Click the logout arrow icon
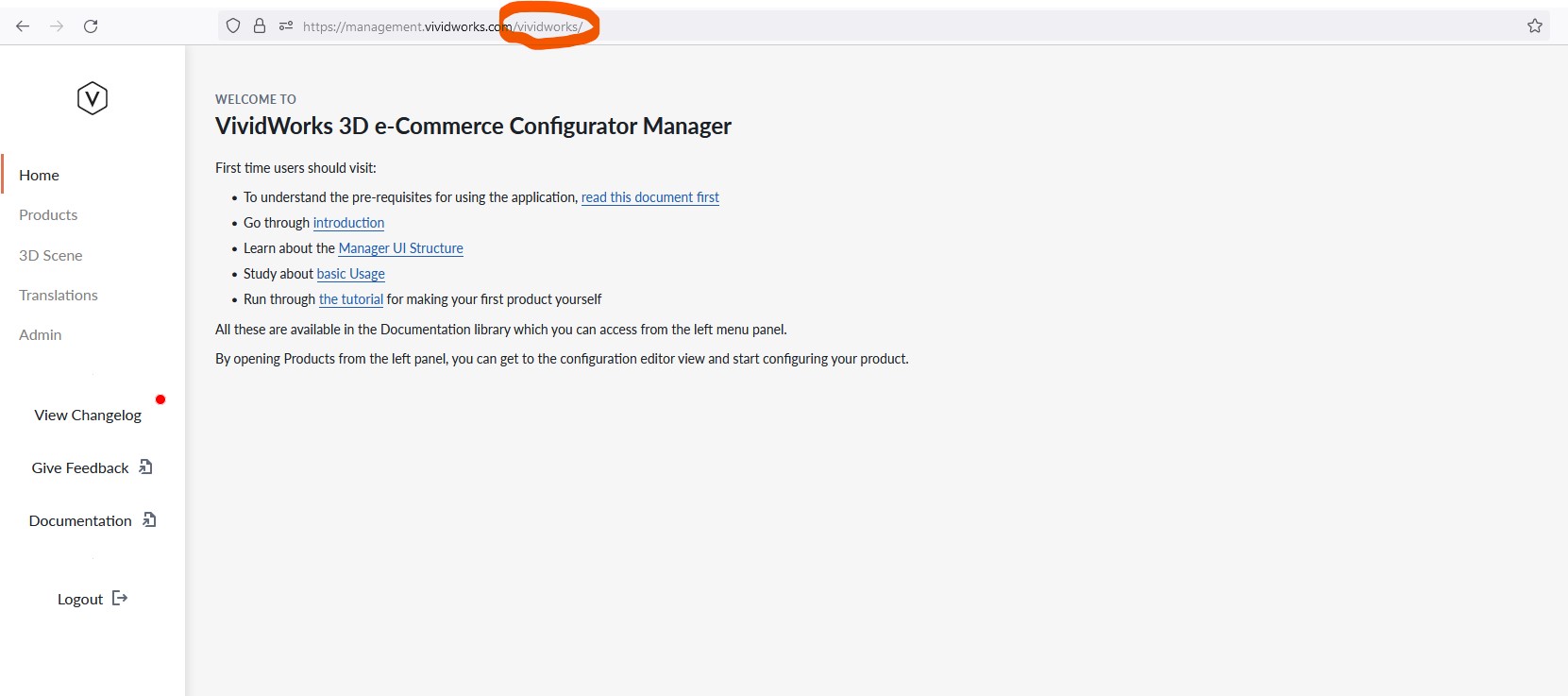 120,598
